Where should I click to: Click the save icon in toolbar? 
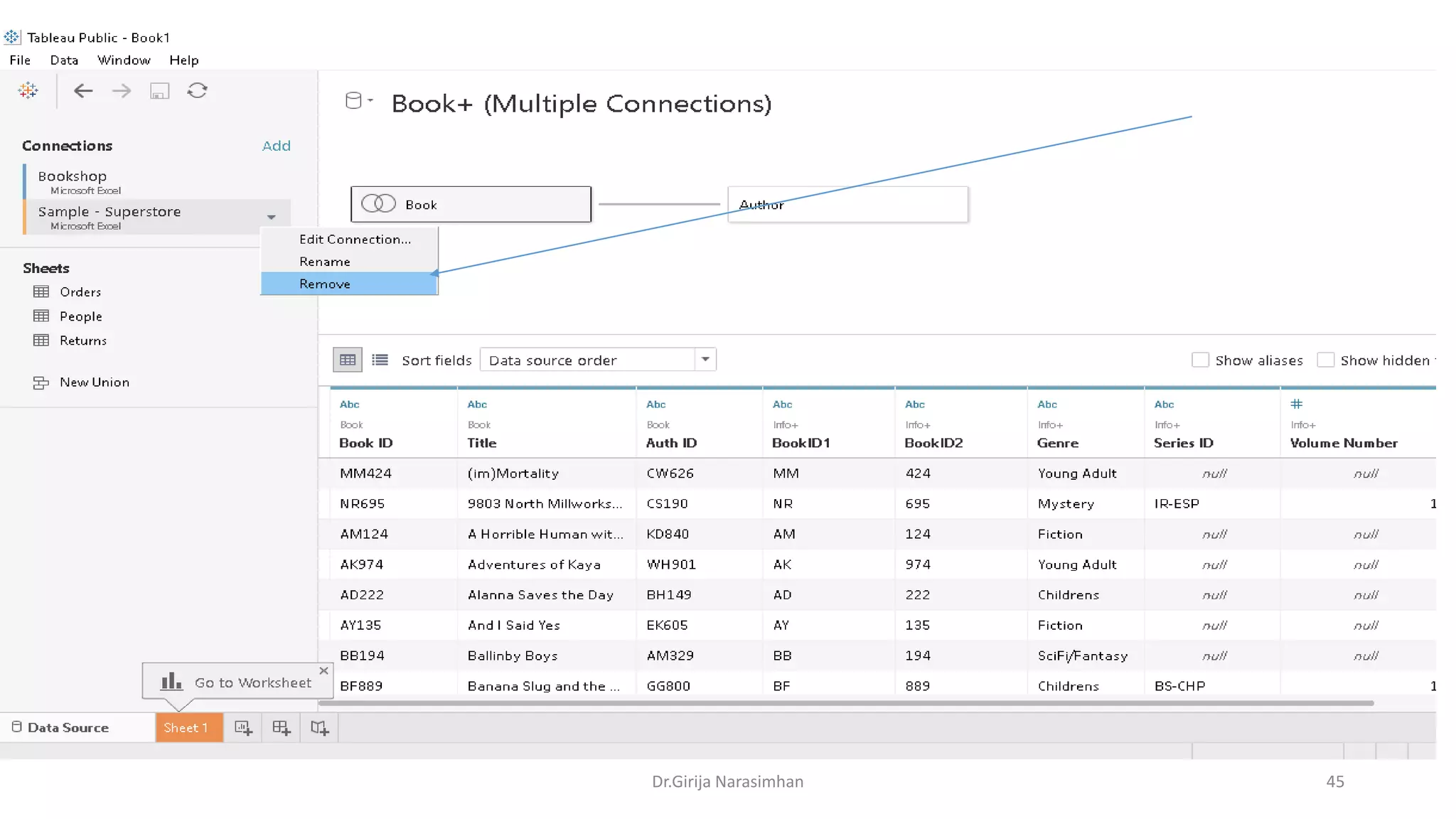[x=159, y=91]
